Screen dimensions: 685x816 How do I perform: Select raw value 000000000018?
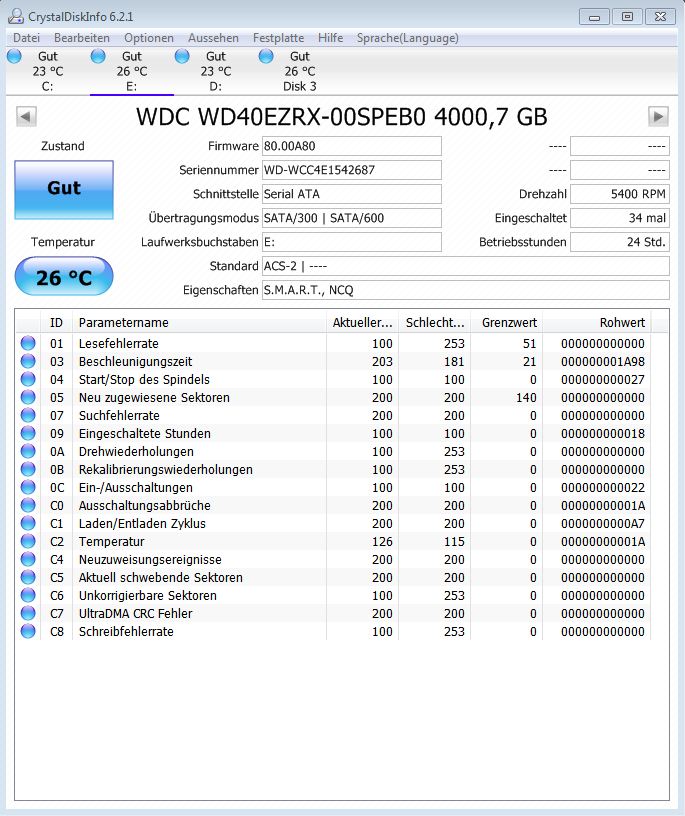coord(603,434)
